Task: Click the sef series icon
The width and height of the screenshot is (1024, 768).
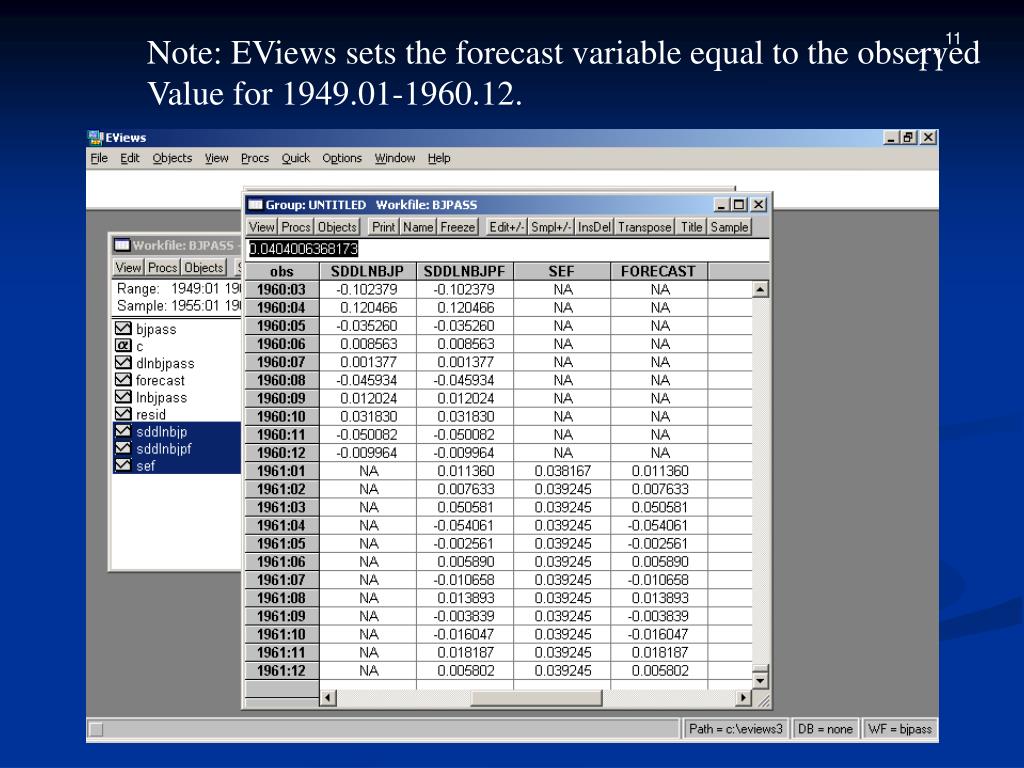Action: click(x=123, y=465)
